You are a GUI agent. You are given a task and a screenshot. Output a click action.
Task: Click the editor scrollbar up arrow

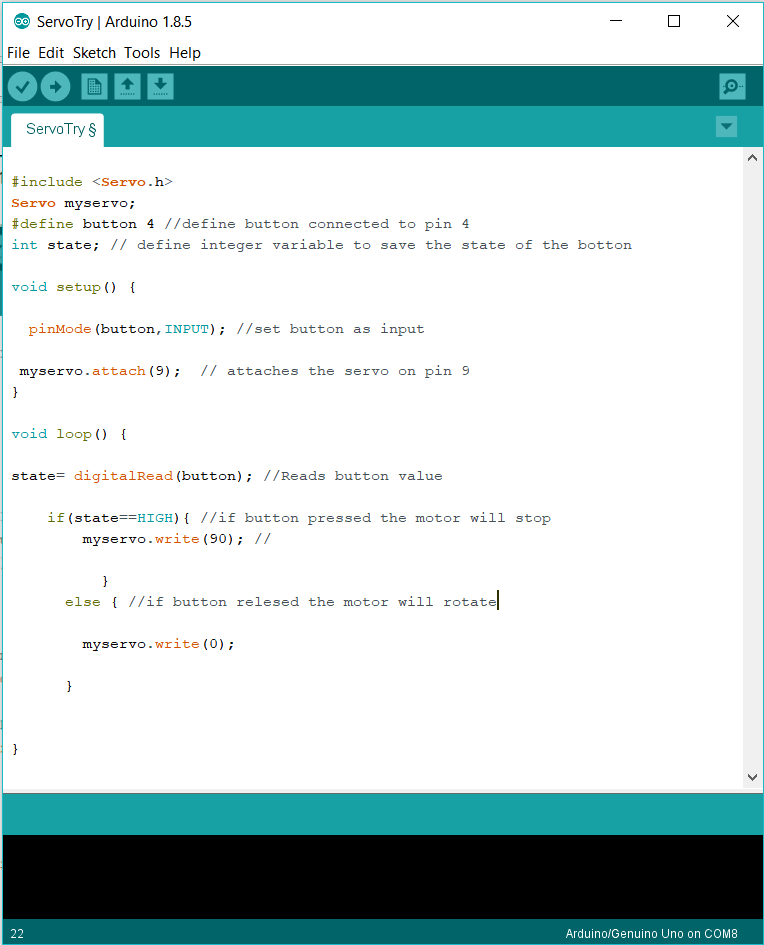click(752, 158)
